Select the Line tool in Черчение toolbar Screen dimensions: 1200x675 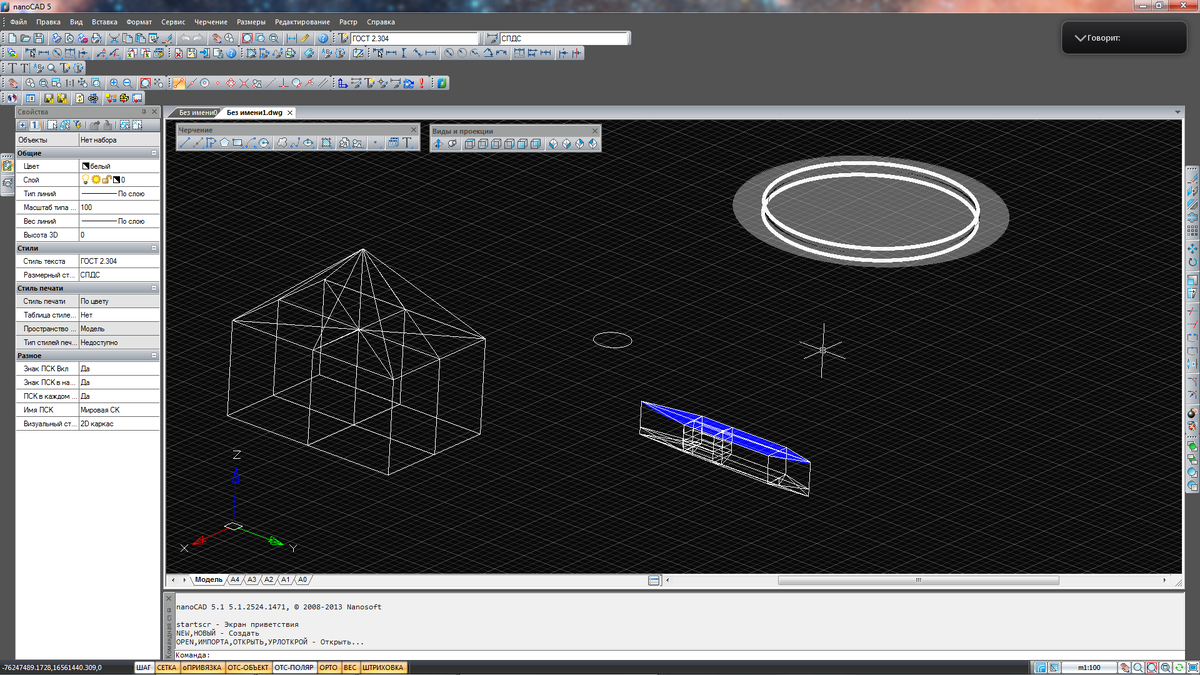coord(185,143)
